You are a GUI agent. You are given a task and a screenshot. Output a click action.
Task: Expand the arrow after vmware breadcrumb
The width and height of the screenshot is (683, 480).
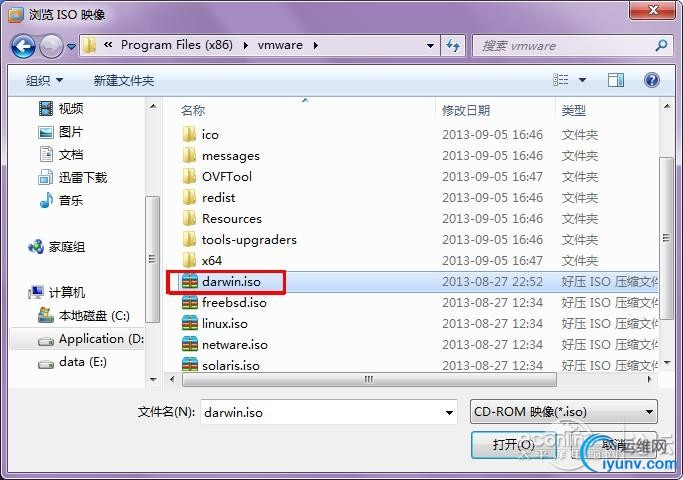[x=315, y=45]
